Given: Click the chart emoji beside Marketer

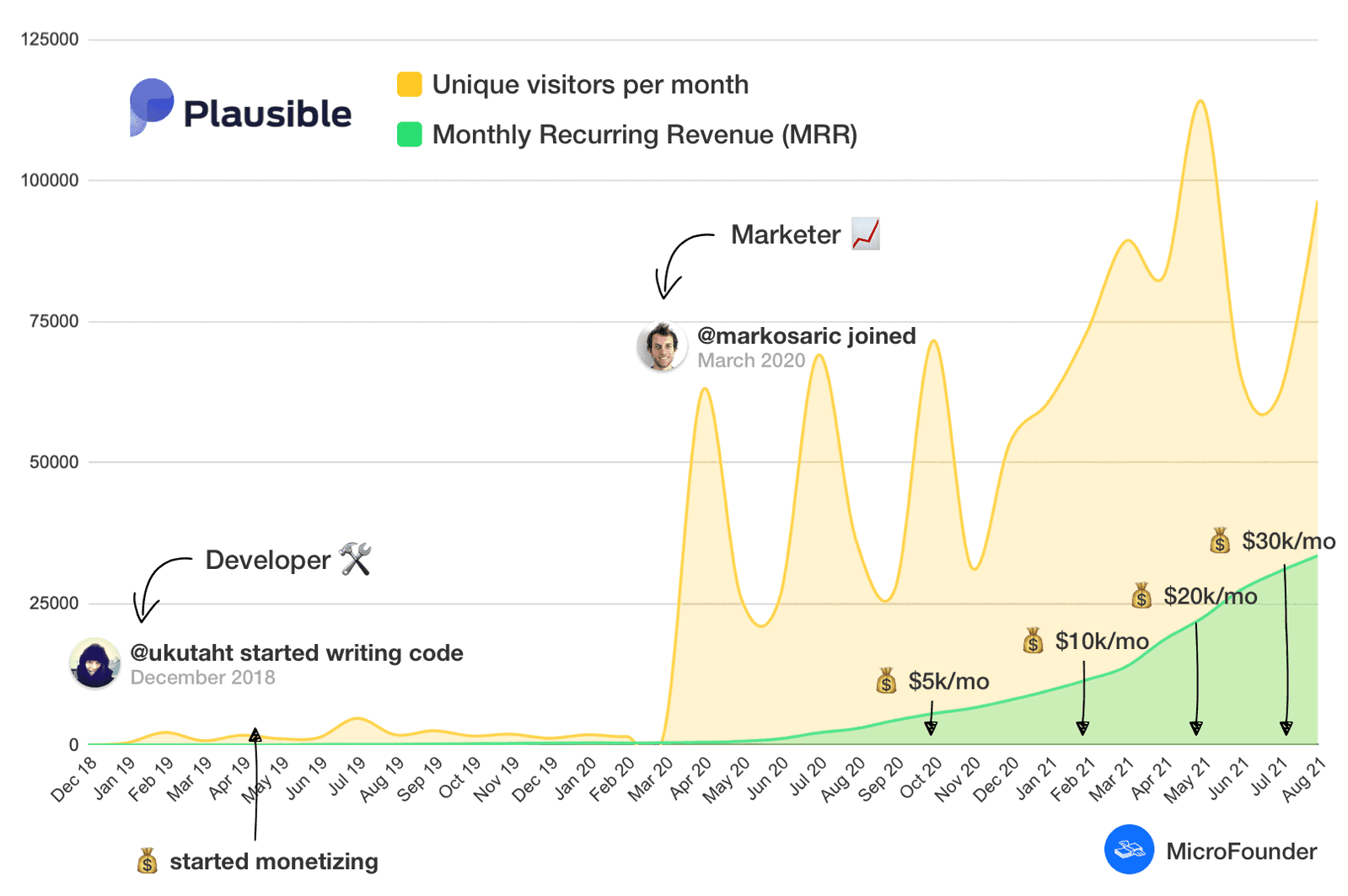Looking at the screenshot, I should pyautogui.click(x=866, y=233).
